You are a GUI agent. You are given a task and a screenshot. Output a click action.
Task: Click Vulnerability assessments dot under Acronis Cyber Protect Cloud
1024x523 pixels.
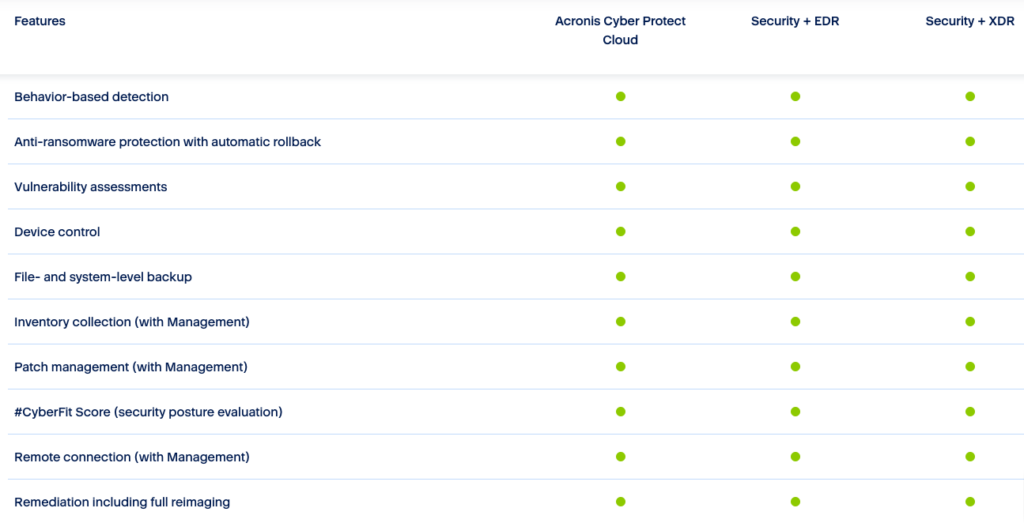(620, 187)
